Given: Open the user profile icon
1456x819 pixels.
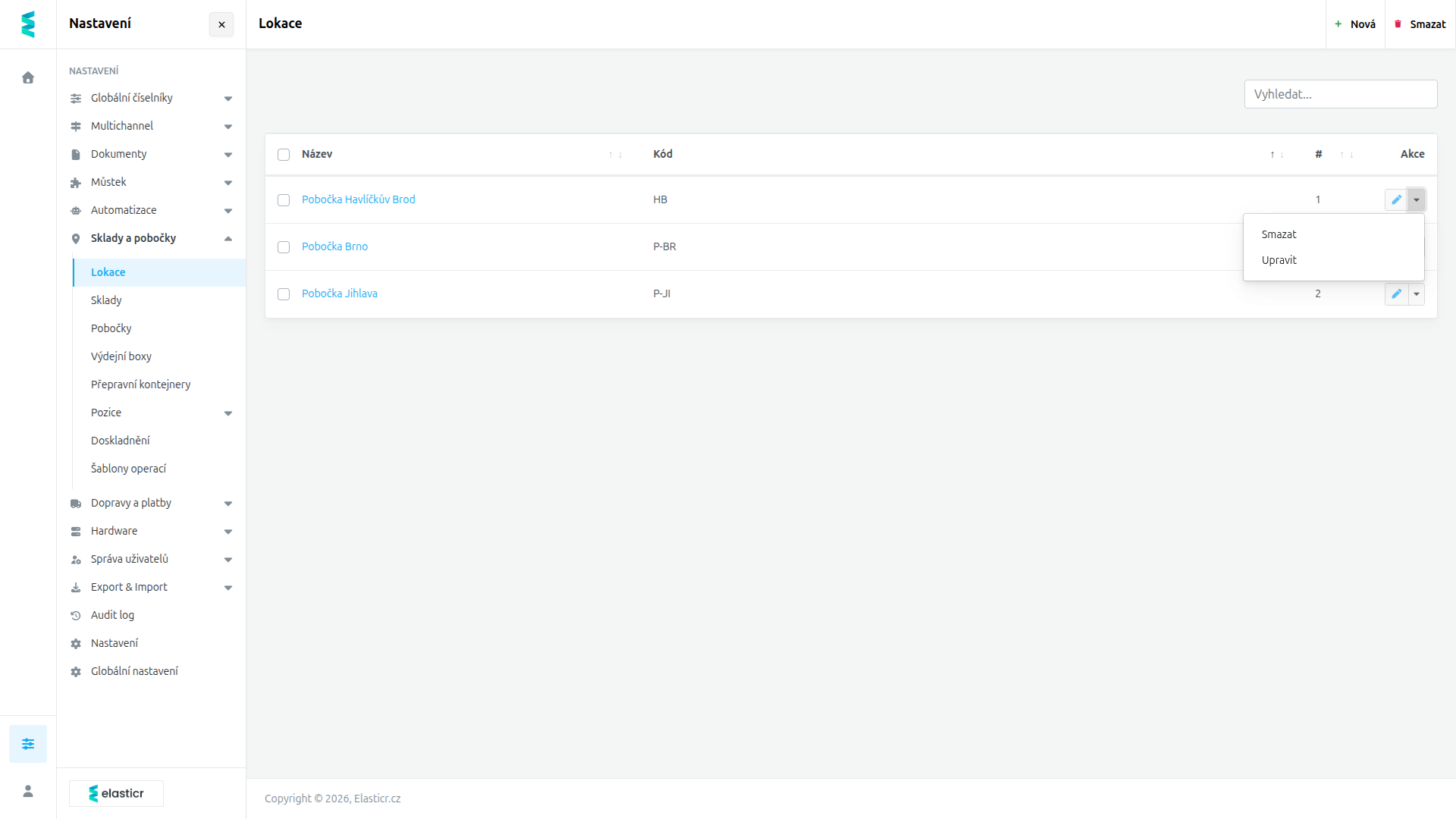Looking at the screenshot, I should click(x=28, y=791).
